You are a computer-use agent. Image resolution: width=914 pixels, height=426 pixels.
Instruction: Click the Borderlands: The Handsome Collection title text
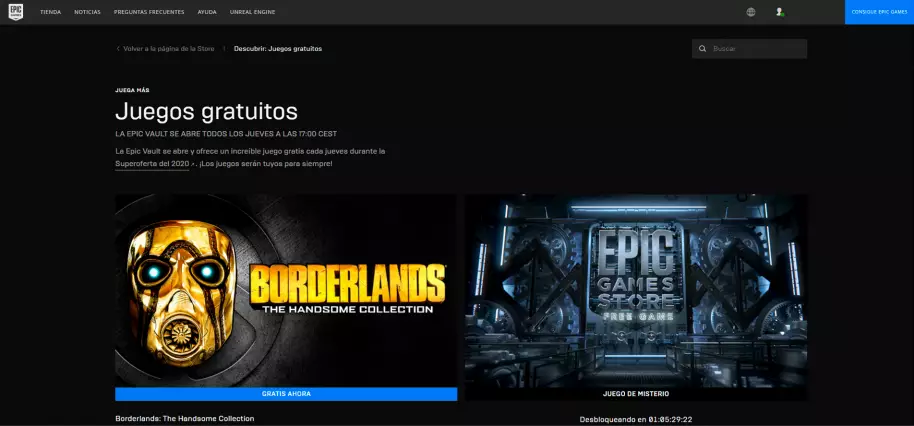(x=185, y=418)
